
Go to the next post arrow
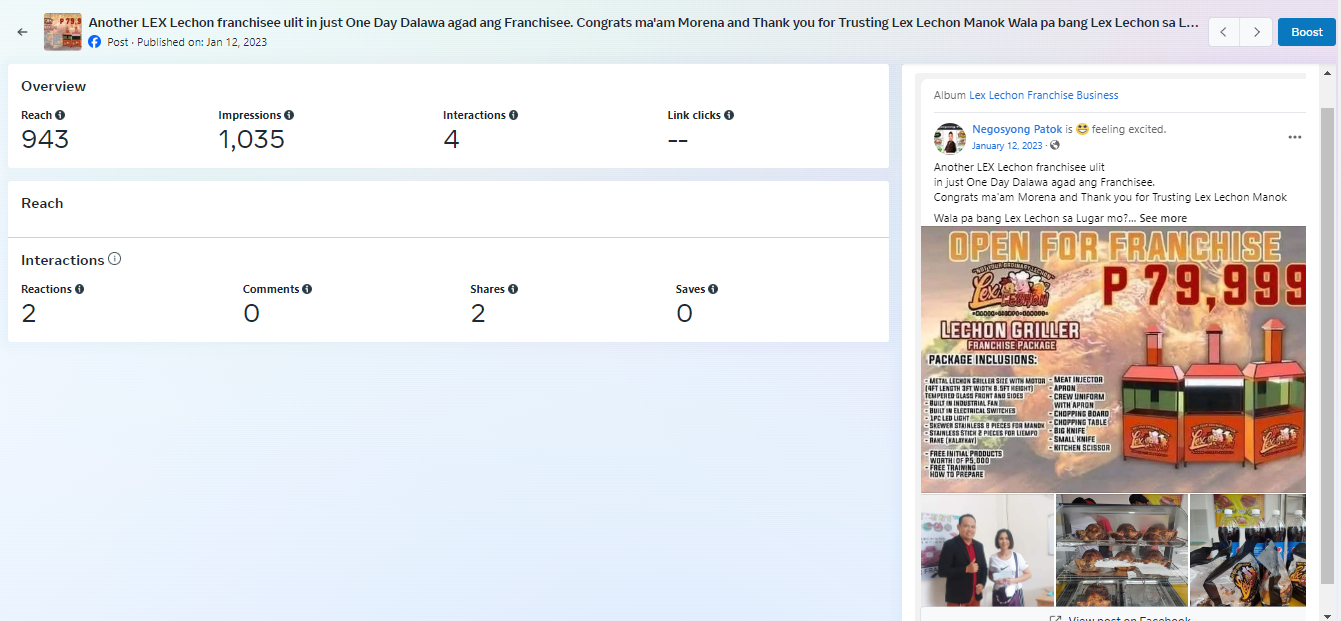click(1256, 32)
